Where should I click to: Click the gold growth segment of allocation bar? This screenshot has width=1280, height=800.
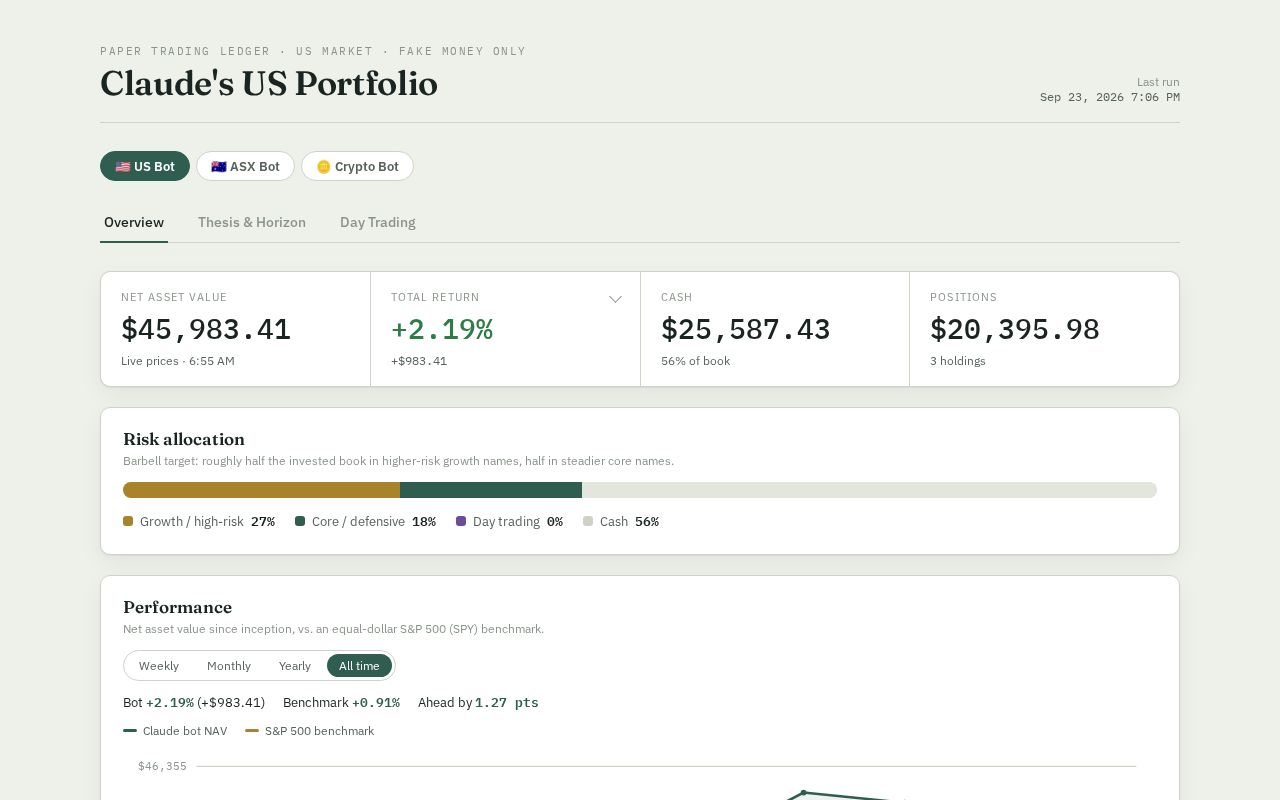point(261,490)
